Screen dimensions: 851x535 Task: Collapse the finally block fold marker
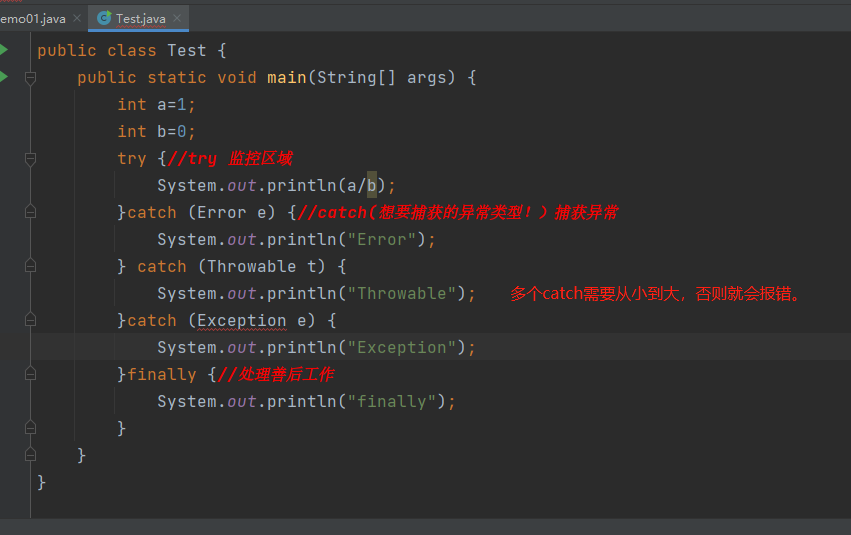click(x=30, y=374)
